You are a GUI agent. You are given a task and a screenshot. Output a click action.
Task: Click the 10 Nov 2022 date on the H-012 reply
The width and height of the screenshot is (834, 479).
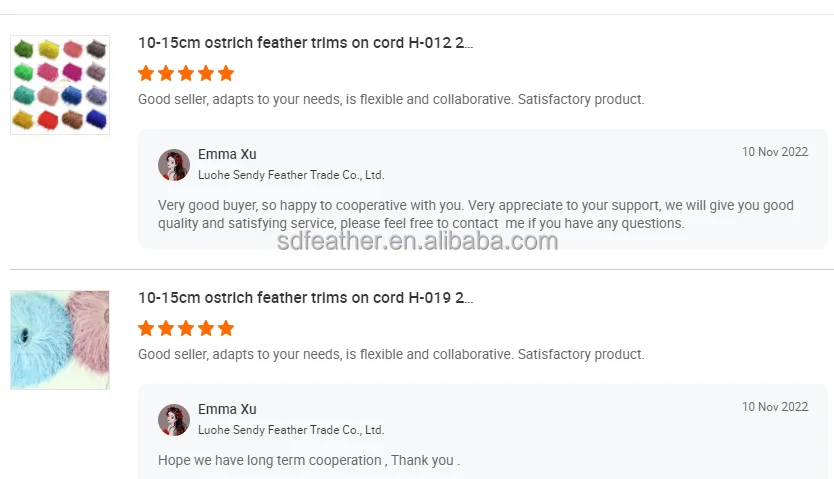(774, 152)
